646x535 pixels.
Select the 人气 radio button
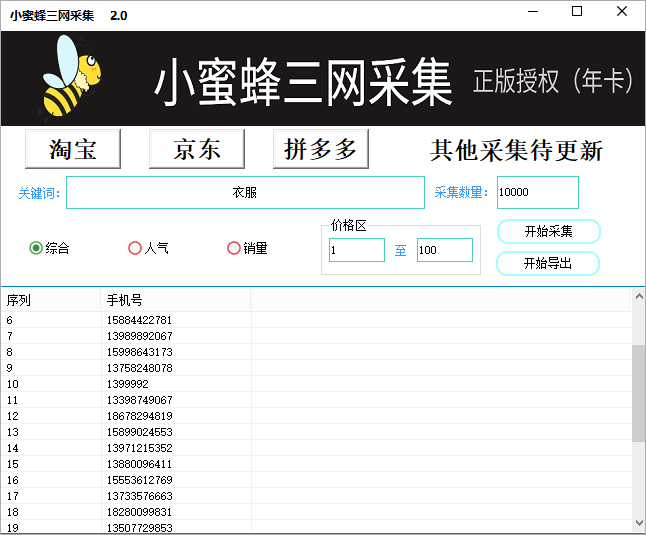coord(135,248)
